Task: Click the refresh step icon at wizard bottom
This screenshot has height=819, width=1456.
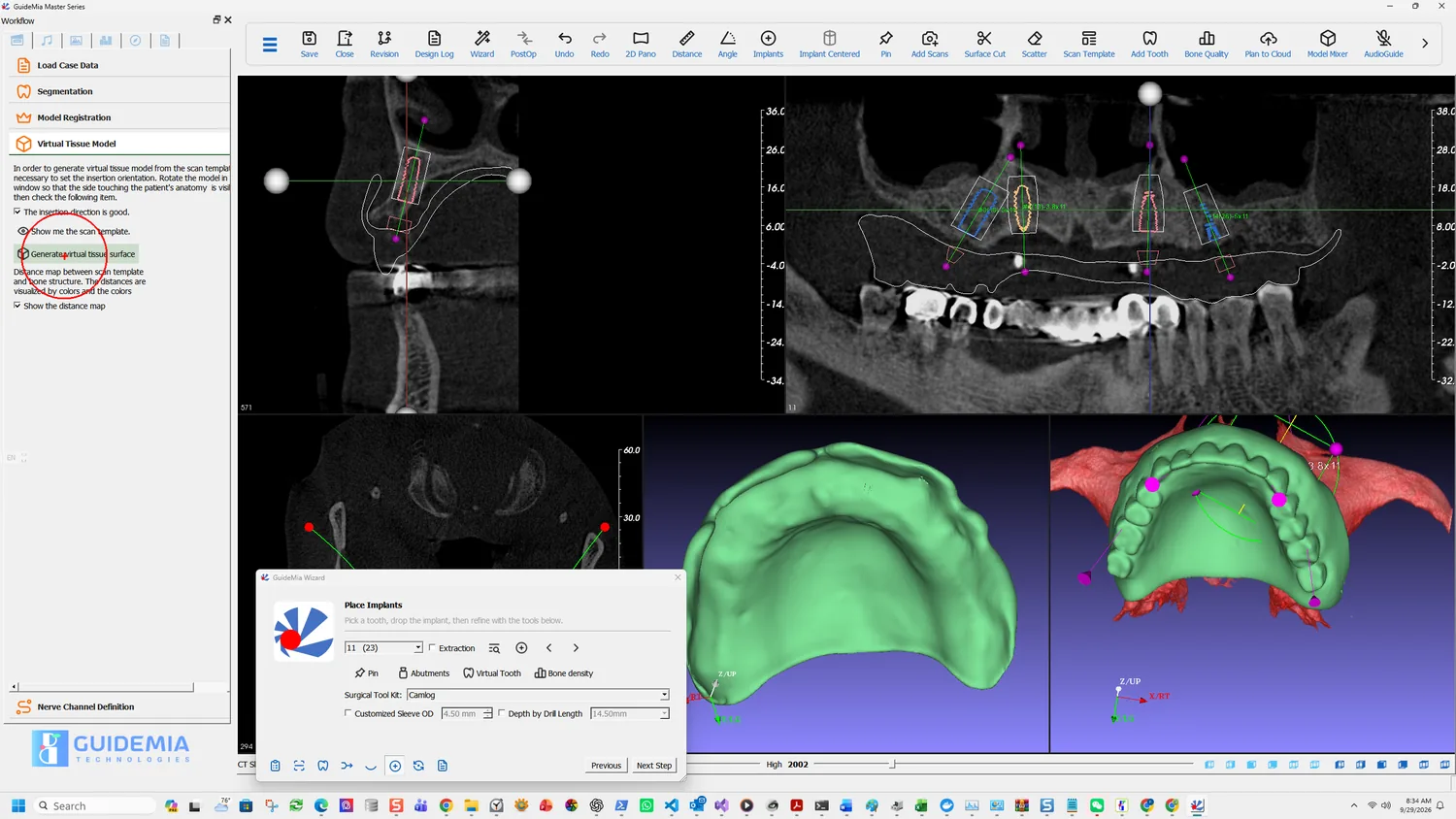Action: click(x=418, y=766)
